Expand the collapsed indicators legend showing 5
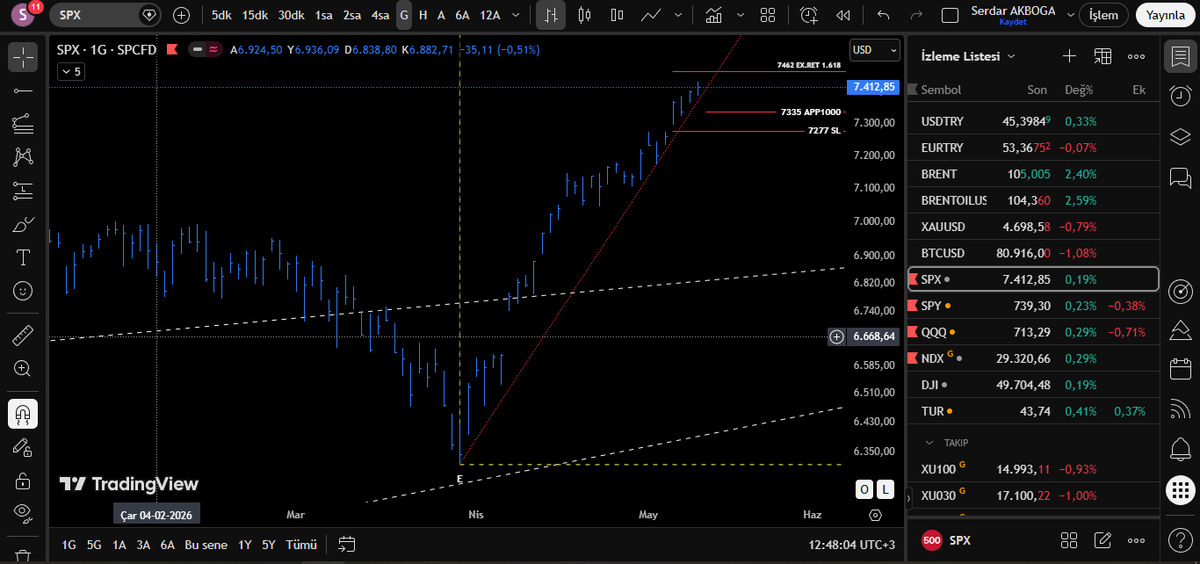The image size is (1200, 564). coord(70,71)
